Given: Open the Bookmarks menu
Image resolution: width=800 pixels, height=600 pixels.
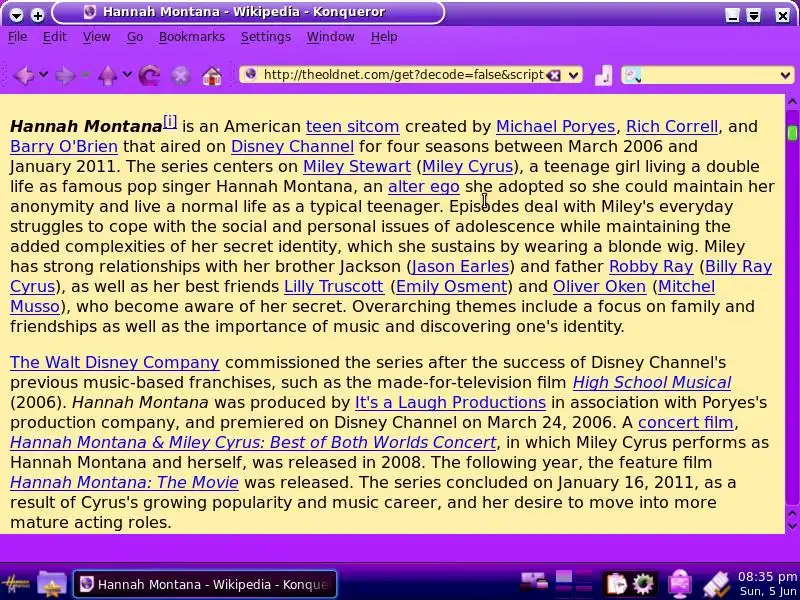Looking at the screenshot, I should 192,37.
